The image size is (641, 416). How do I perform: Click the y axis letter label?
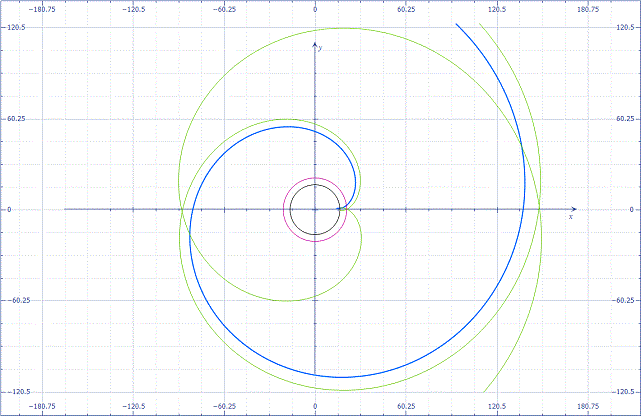[x=320, y=48]
